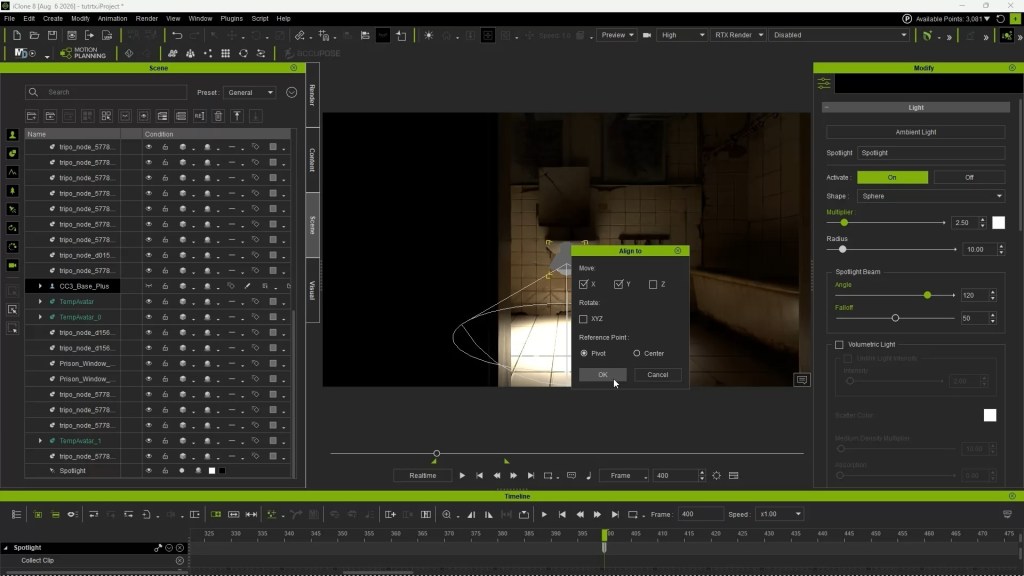Set light Activate to On
The image size is (1024, 576).
[x=892, y=178]
